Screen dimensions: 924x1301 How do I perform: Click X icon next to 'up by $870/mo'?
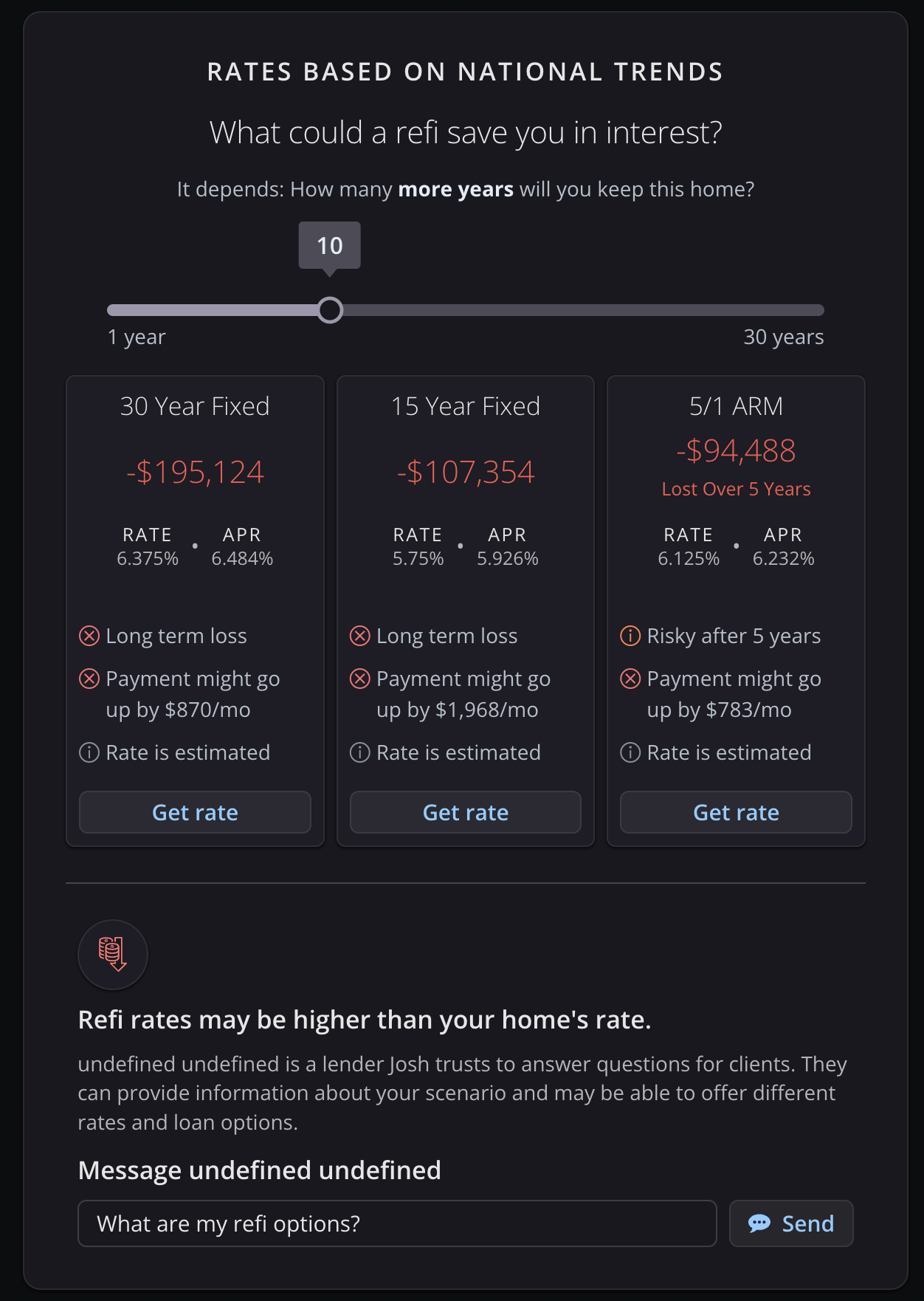[x=89, y=679]
